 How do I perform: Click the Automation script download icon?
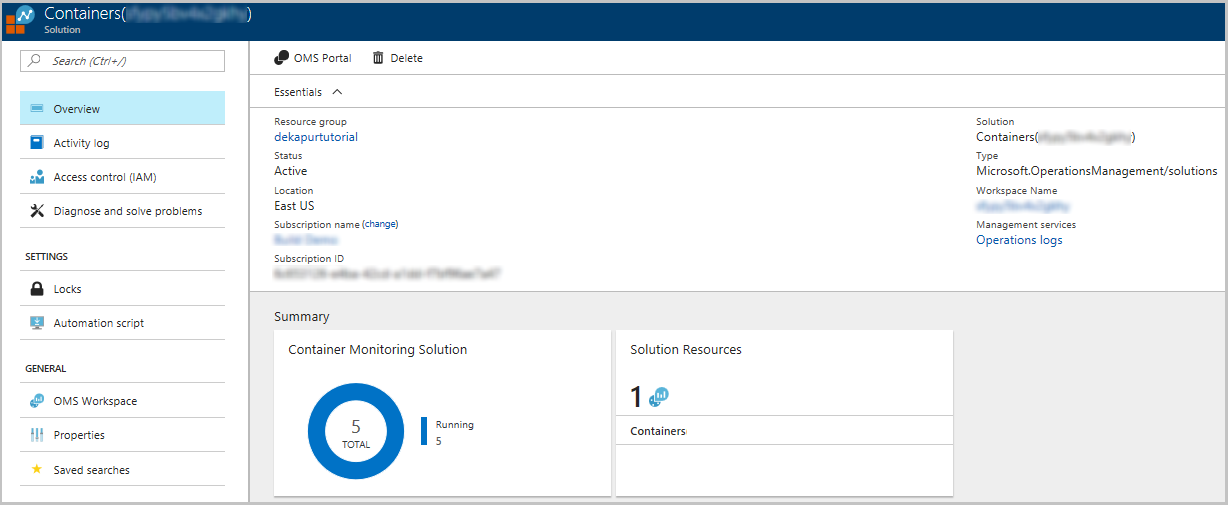pos(37,323)
